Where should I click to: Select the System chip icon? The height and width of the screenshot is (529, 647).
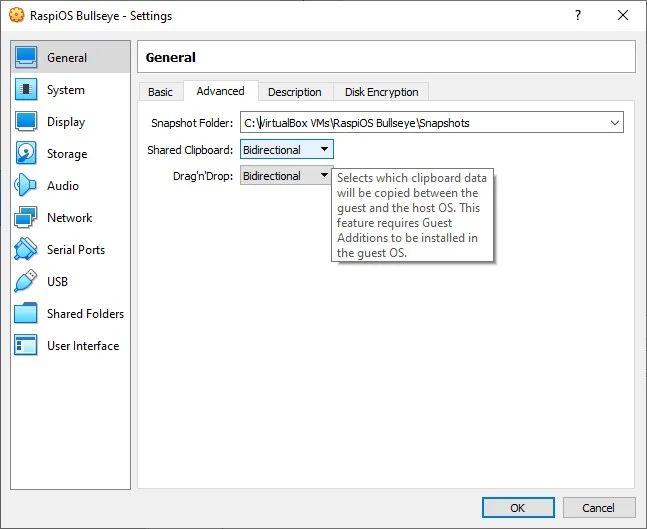[x=26, y=90]
